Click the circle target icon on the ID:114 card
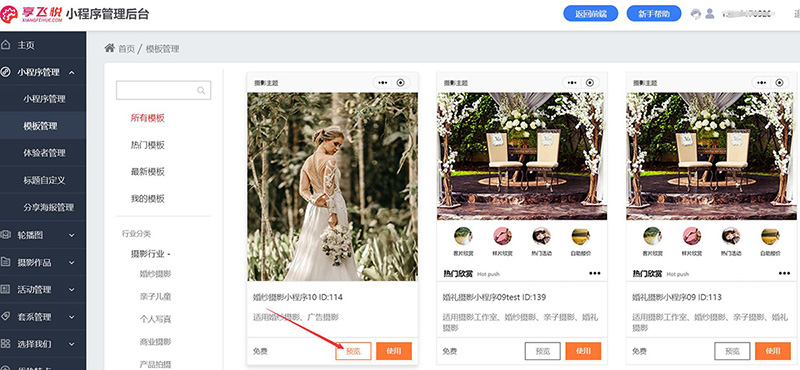Image resolution: width=800 pixels, height=370 pixels. pos(401,83)
